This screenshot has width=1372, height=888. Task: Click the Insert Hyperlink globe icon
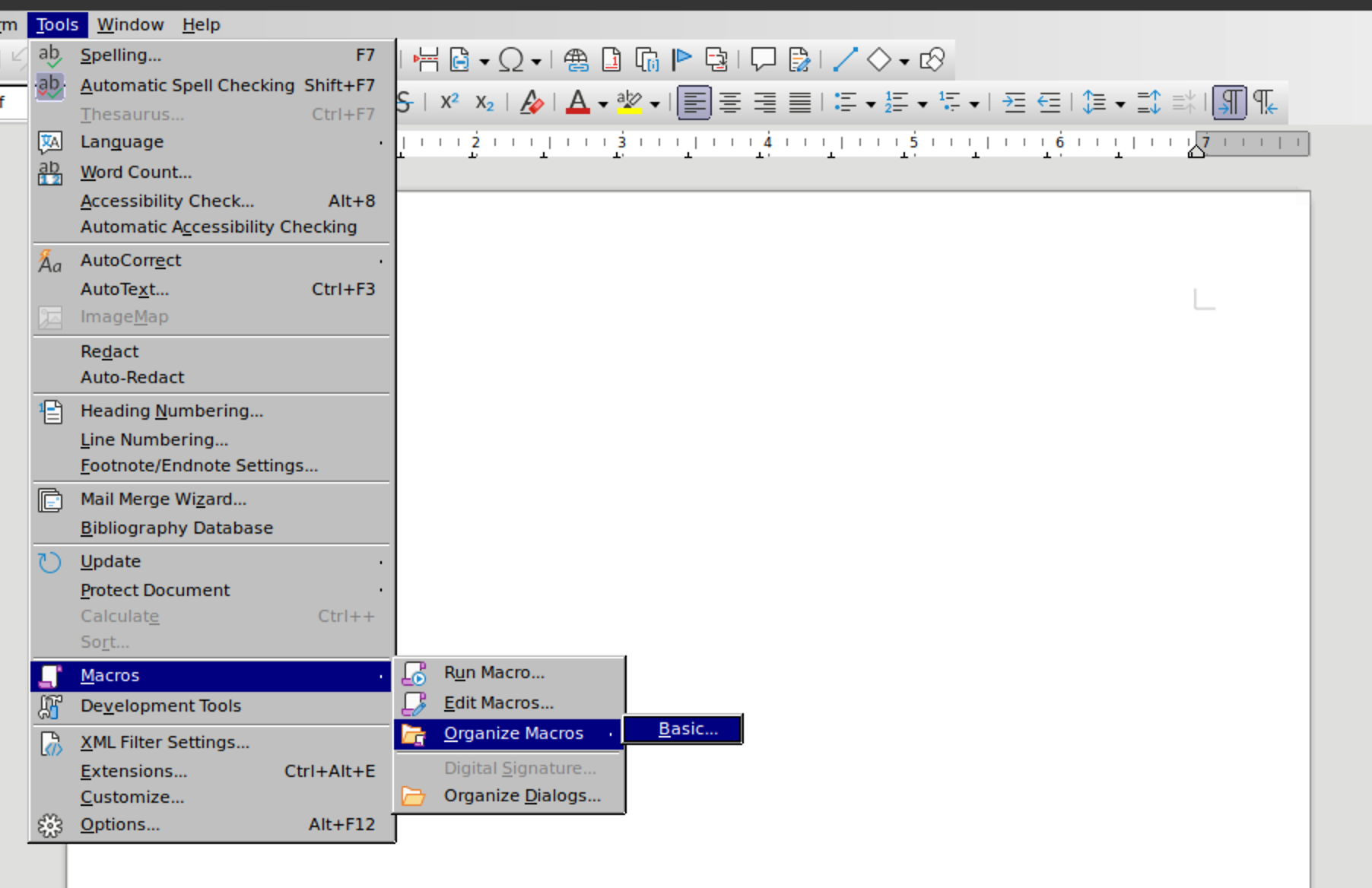[x=576, y=59]
